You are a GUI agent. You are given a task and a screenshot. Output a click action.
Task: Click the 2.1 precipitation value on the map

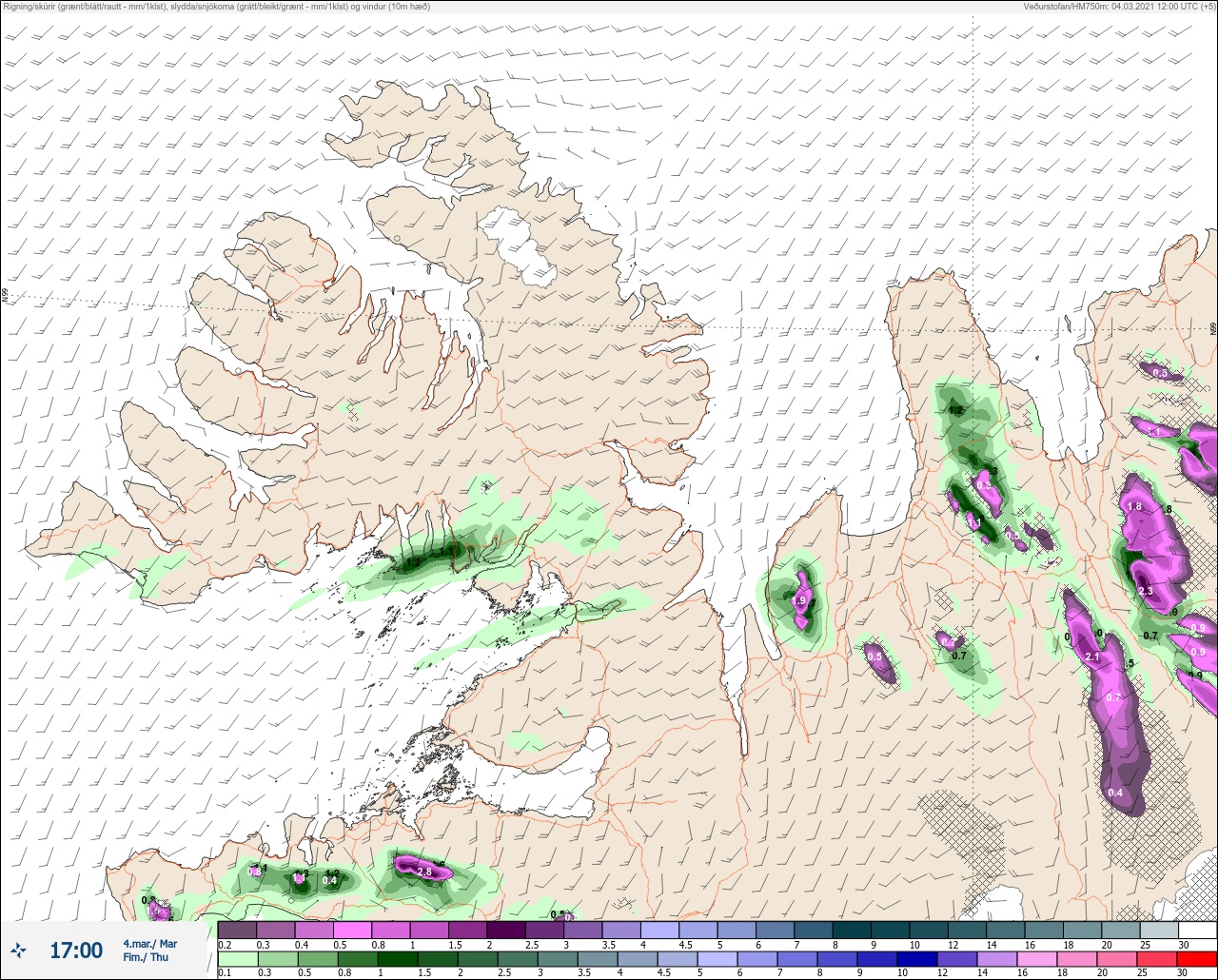pos(1092,657)
